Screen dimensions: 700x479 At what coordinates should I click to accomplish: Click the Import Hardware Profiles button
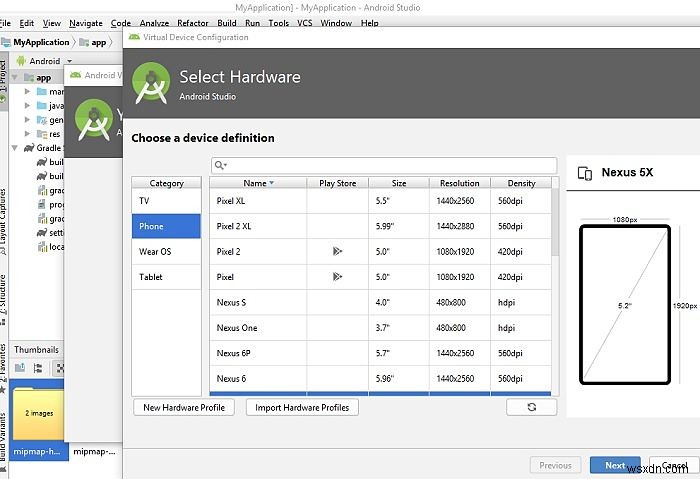point(302,407)
